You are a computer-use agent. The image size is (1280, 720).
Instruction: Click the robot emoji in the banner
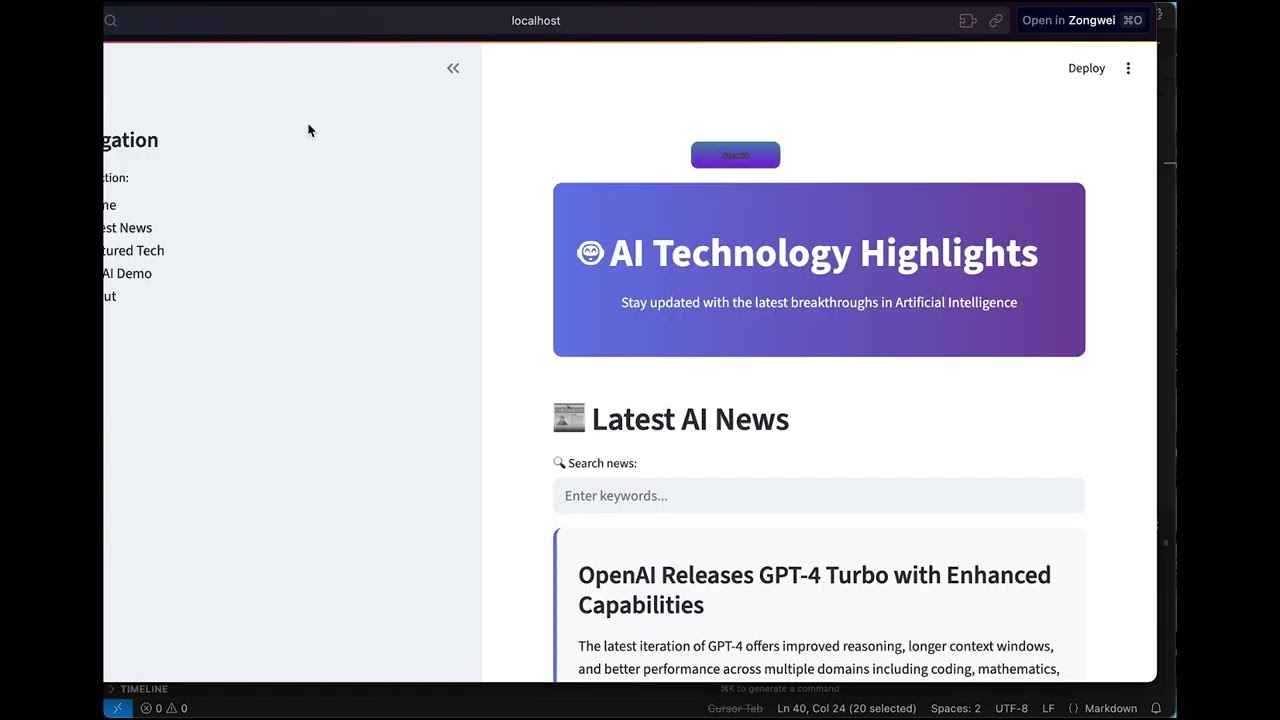(590, 253)
